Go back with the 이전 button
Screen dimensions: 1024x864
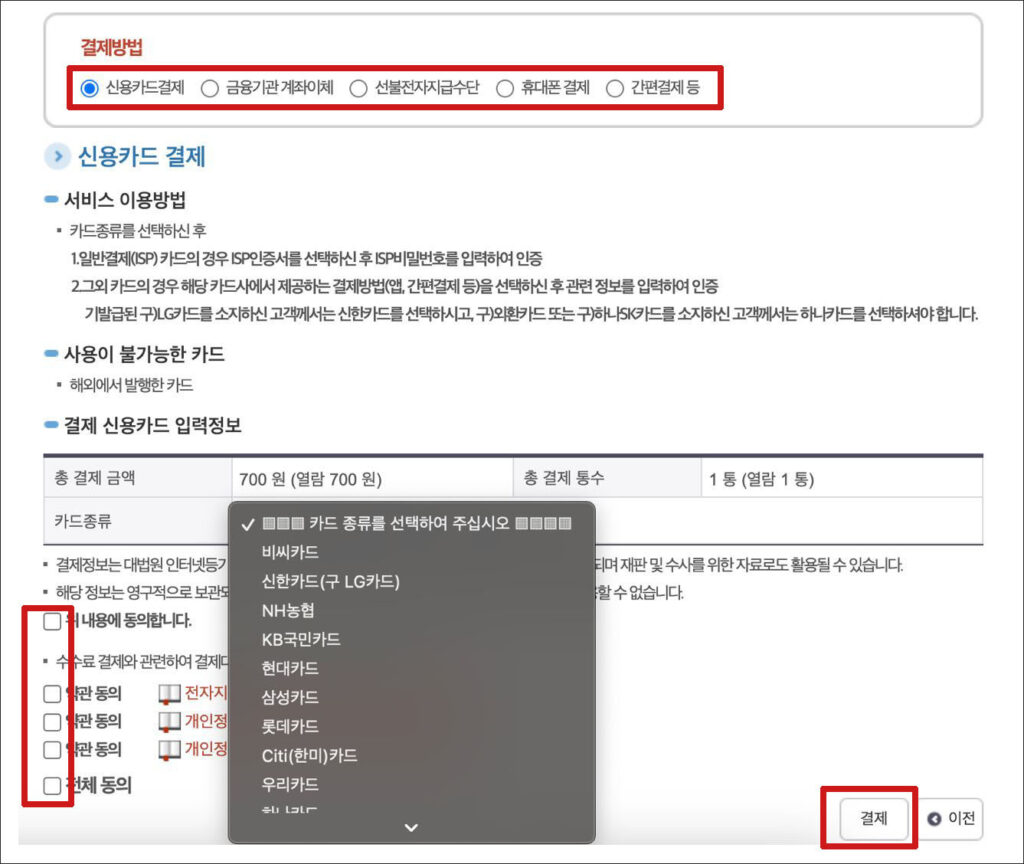coord(951,819)
